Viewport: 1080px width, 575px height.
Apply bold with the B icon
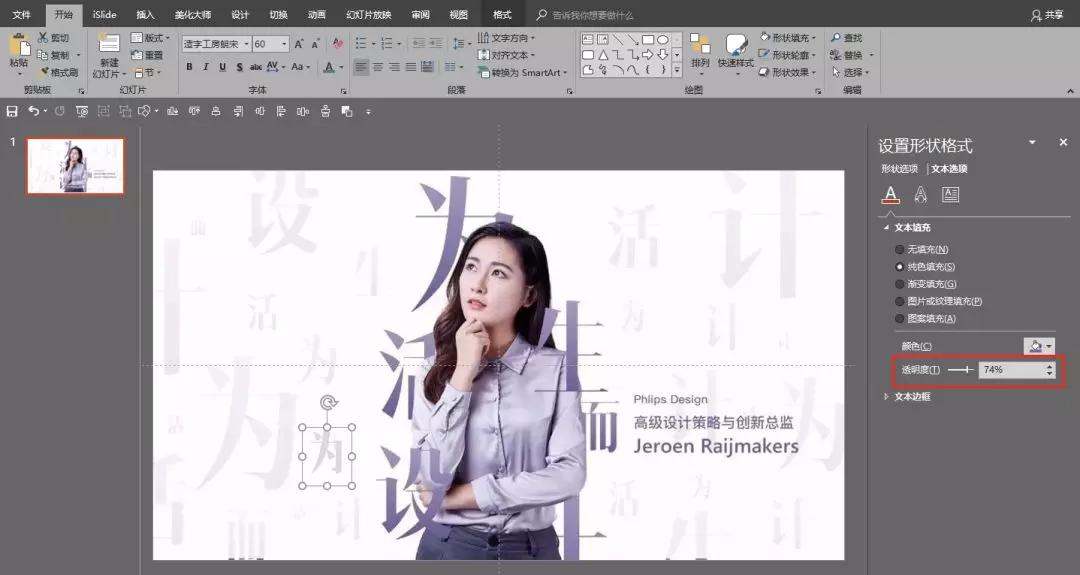(189, 67)
